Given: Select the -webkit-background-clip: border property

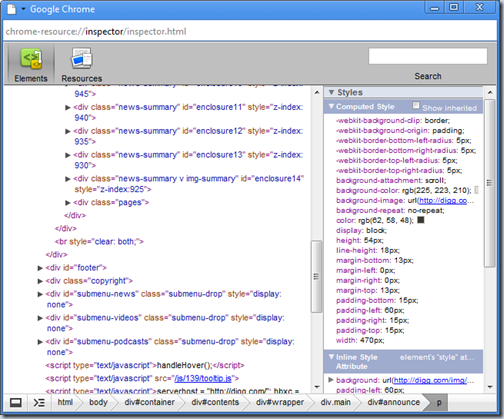Looking at the screenshot, I should point(393,120).
